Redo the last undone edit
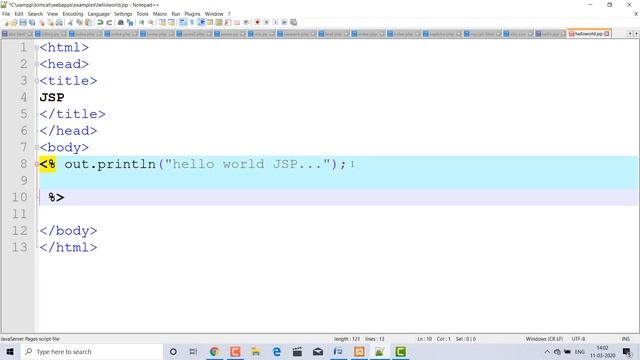 coord(109,22)
